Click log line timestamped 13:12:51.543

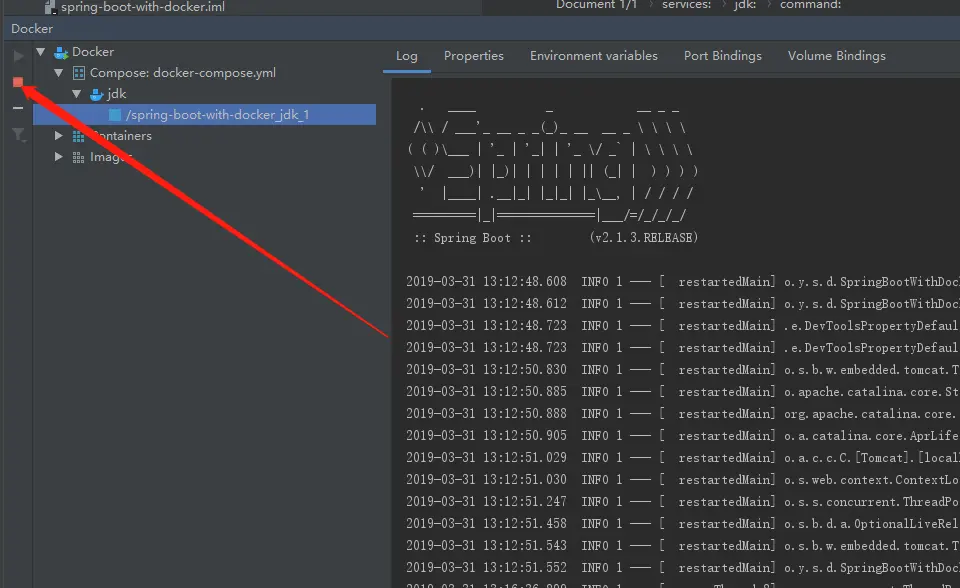683,546
